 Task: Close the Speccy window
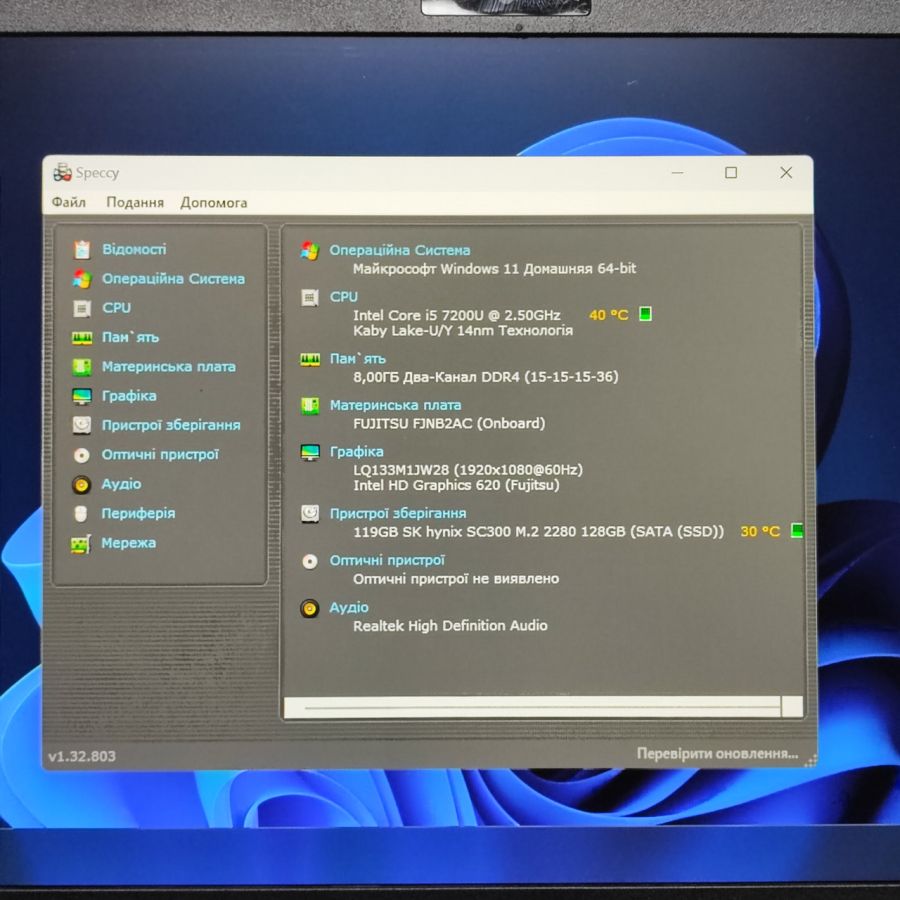point(786,172)
